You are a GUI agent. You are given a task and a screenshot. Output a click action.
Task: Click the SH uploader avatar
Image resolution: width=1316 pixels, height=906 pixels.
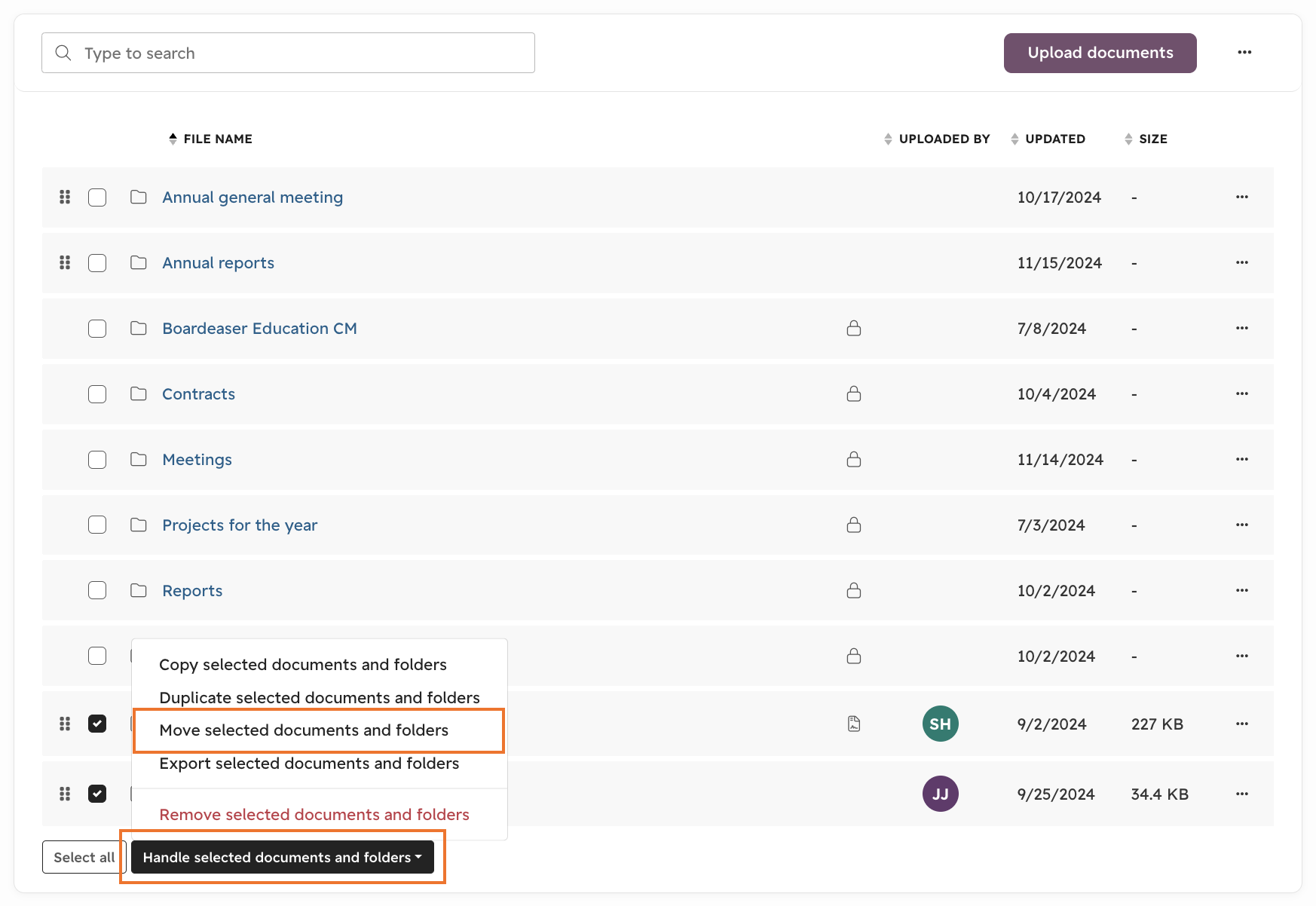coord(941,724)
